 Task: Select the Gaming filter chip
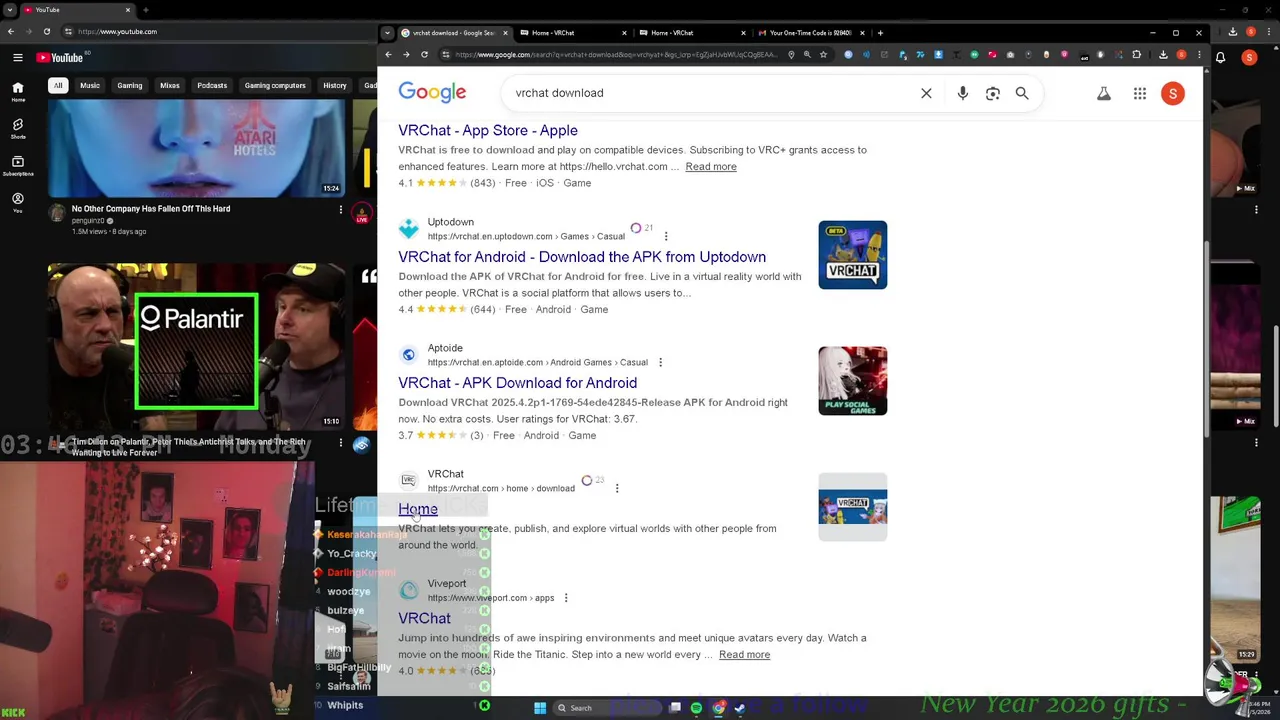point(129,85)
